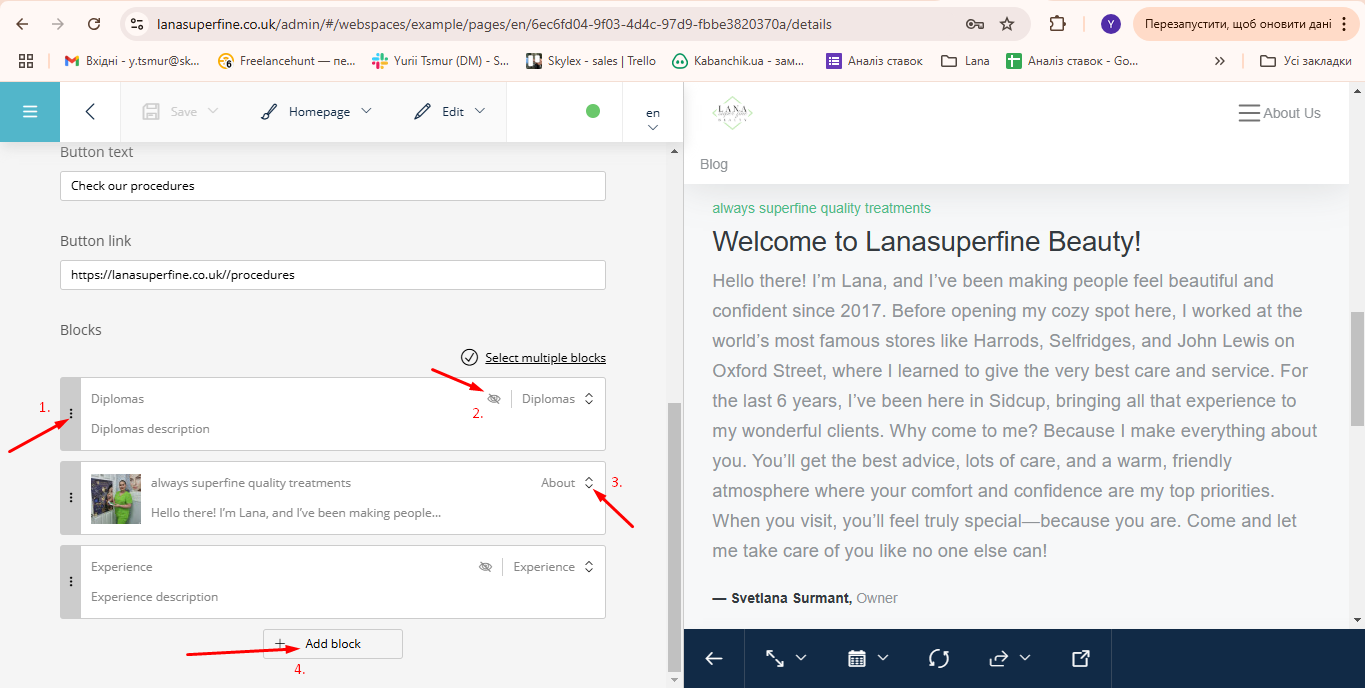Open preview in new window icon

1080,658
